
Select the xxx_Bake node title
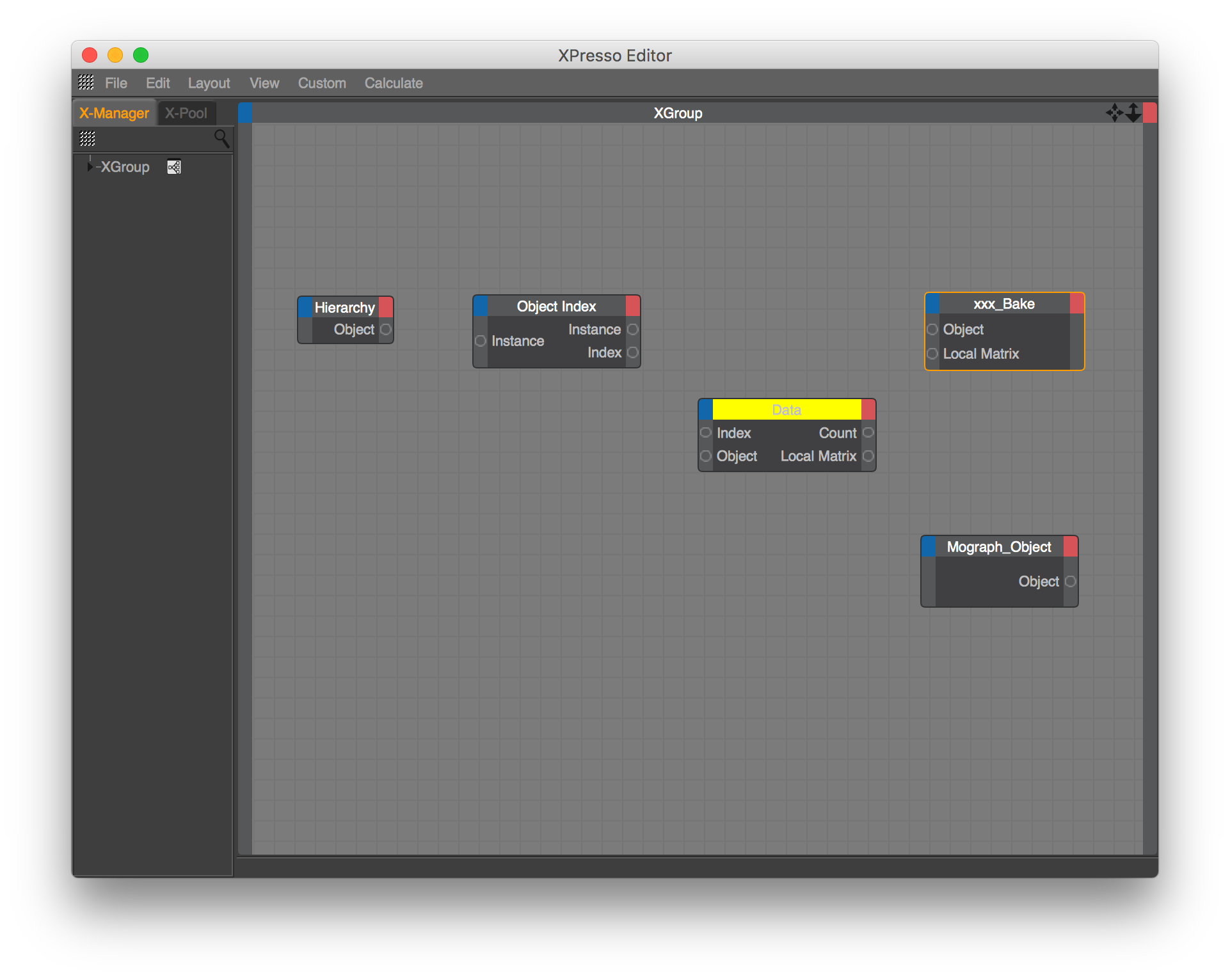coord(1003,304)
